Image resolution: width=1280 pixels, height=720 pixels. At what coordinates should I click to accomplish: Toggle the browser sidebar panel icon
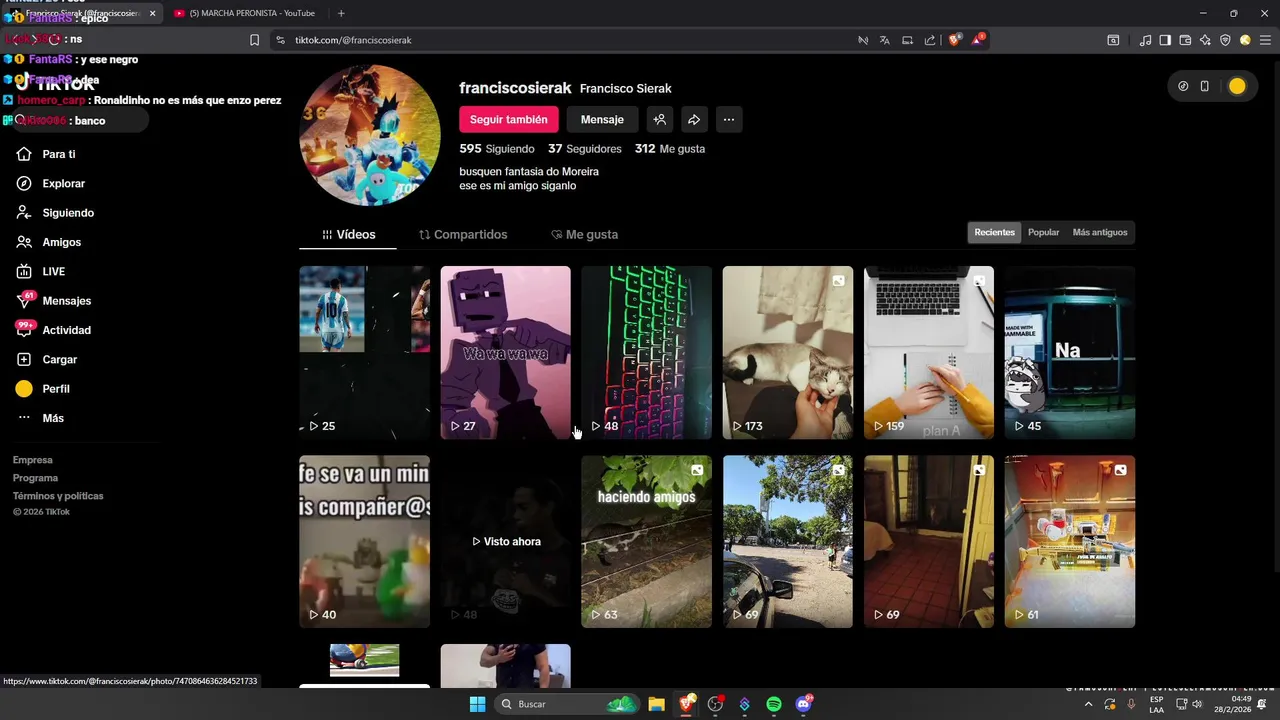[x=1165, y=40]
